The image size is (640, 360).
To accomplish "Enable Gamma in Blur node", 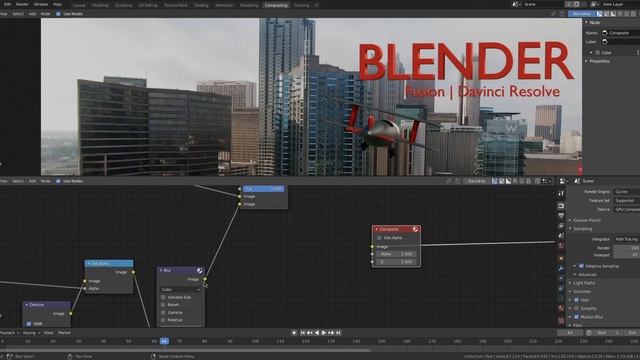I will tap(163, 313).
